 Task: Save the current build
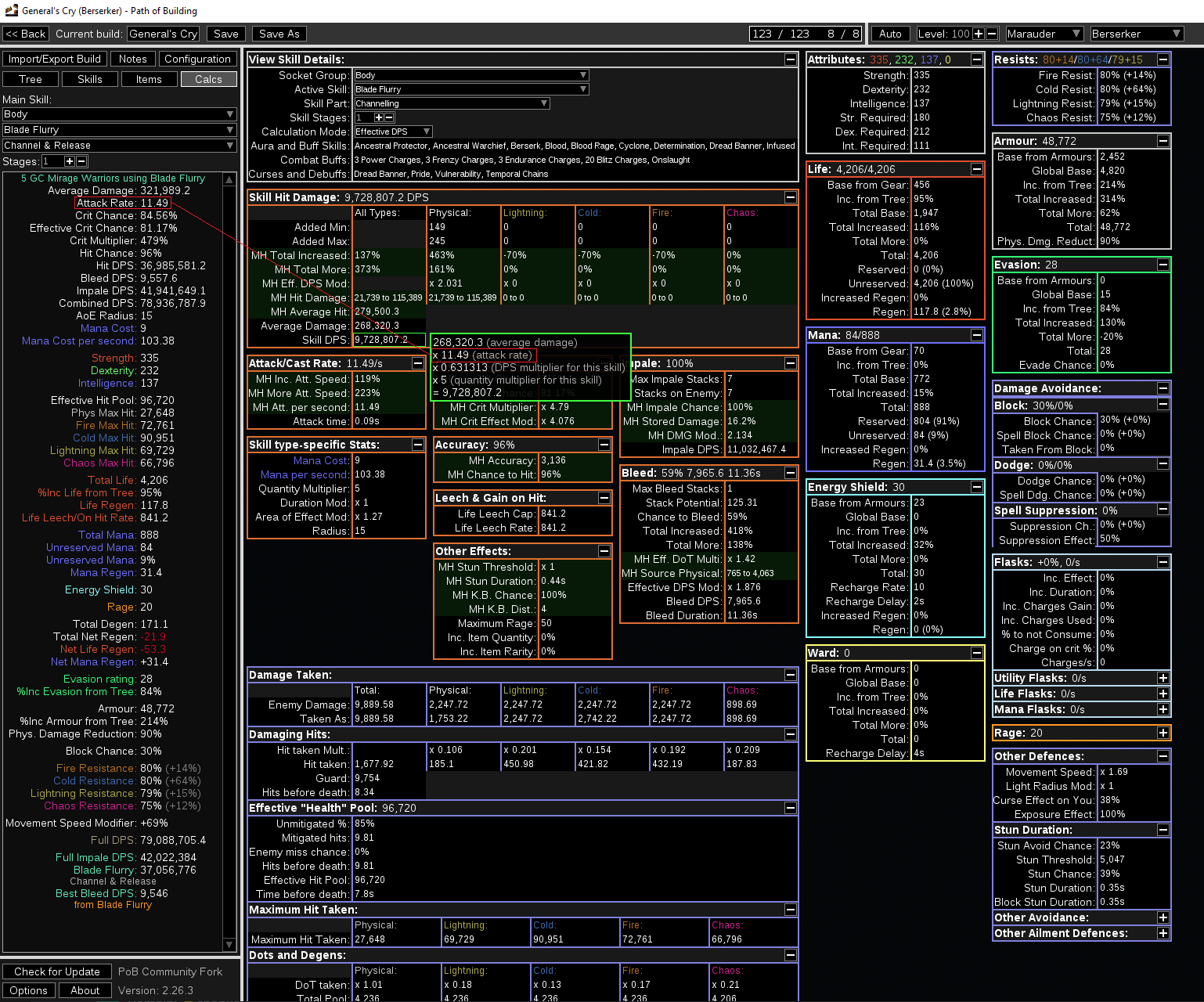(226, 34)
